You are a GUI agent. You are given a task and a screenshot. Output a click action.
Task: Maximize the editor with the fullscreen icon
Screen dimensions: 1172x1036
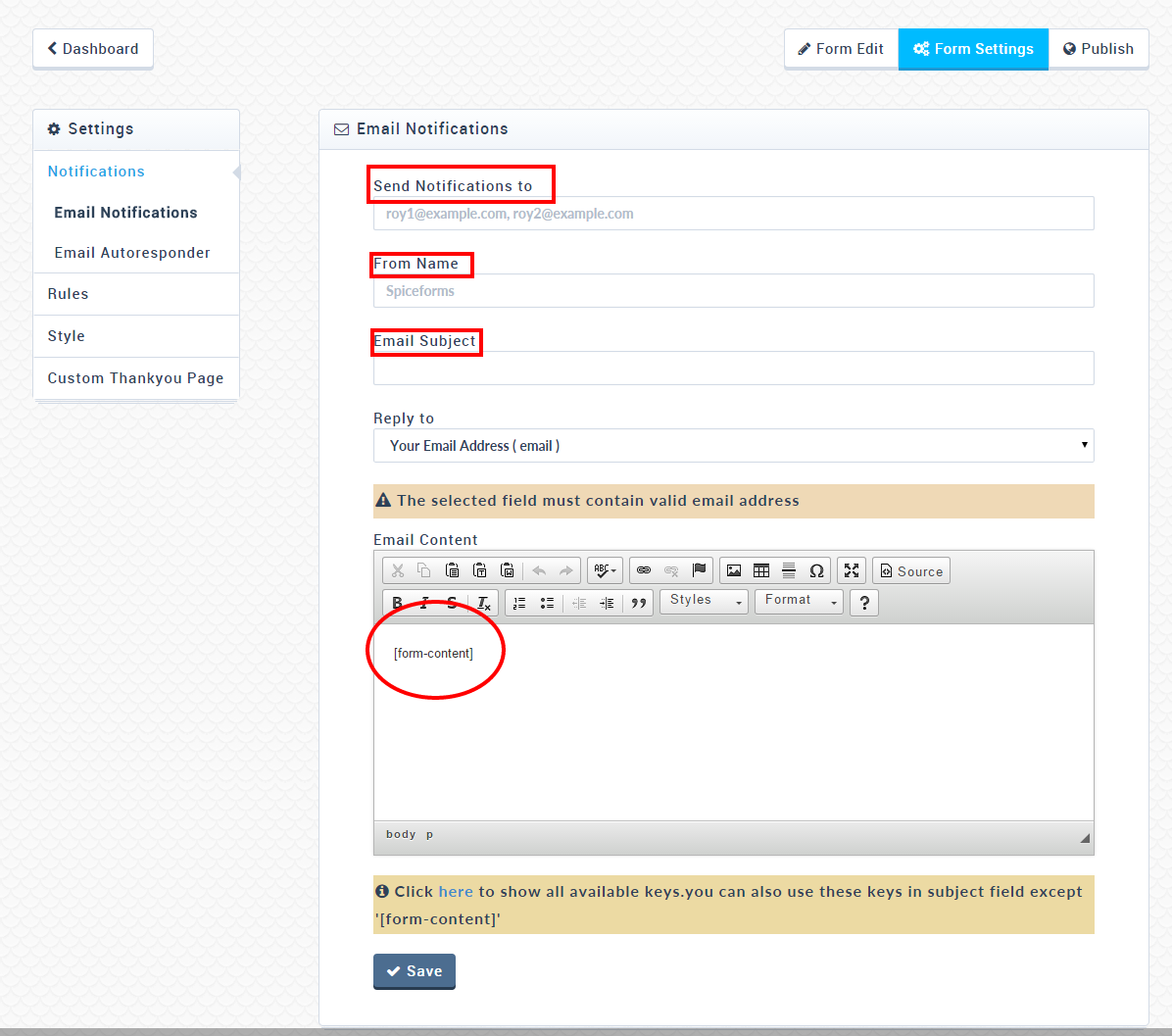pos(852,570)
